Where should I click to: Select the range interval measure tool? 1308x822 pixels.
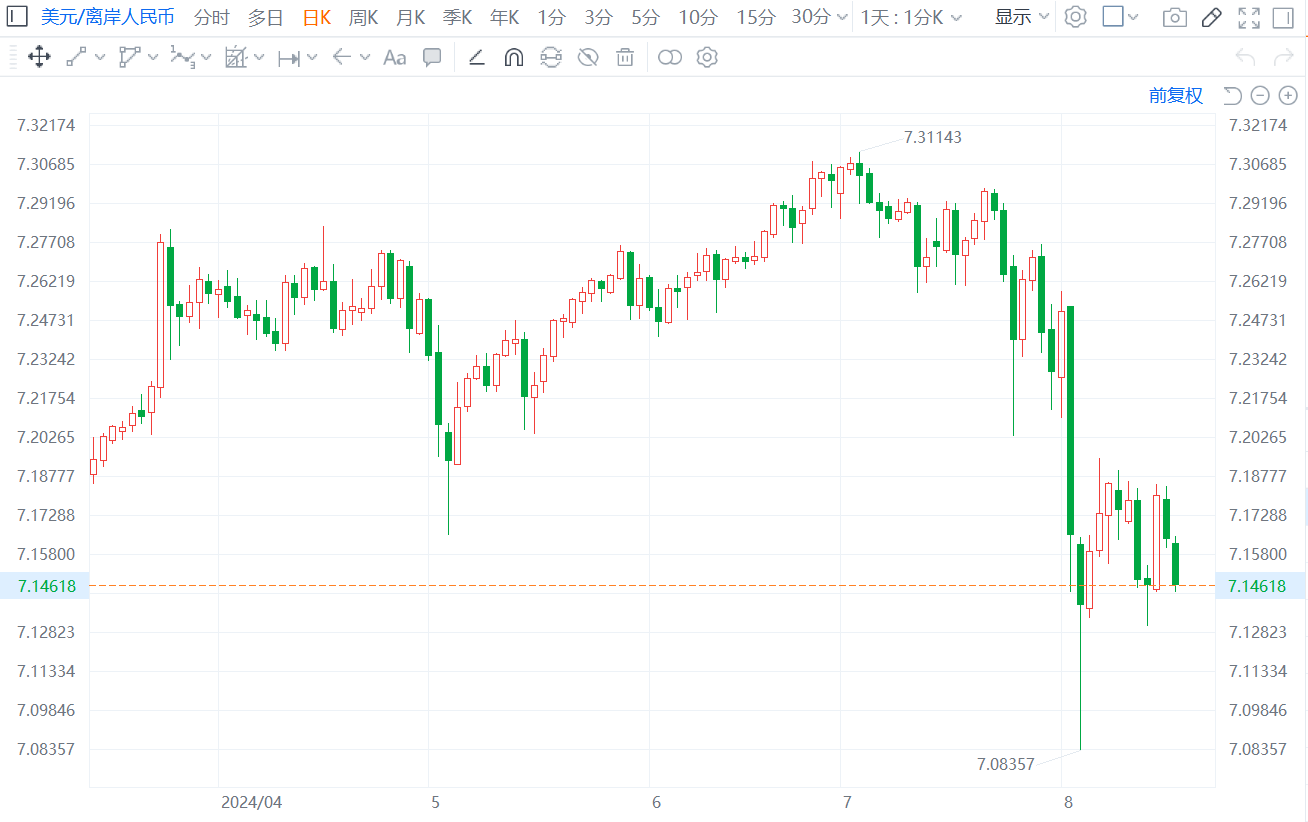point(288,58)
